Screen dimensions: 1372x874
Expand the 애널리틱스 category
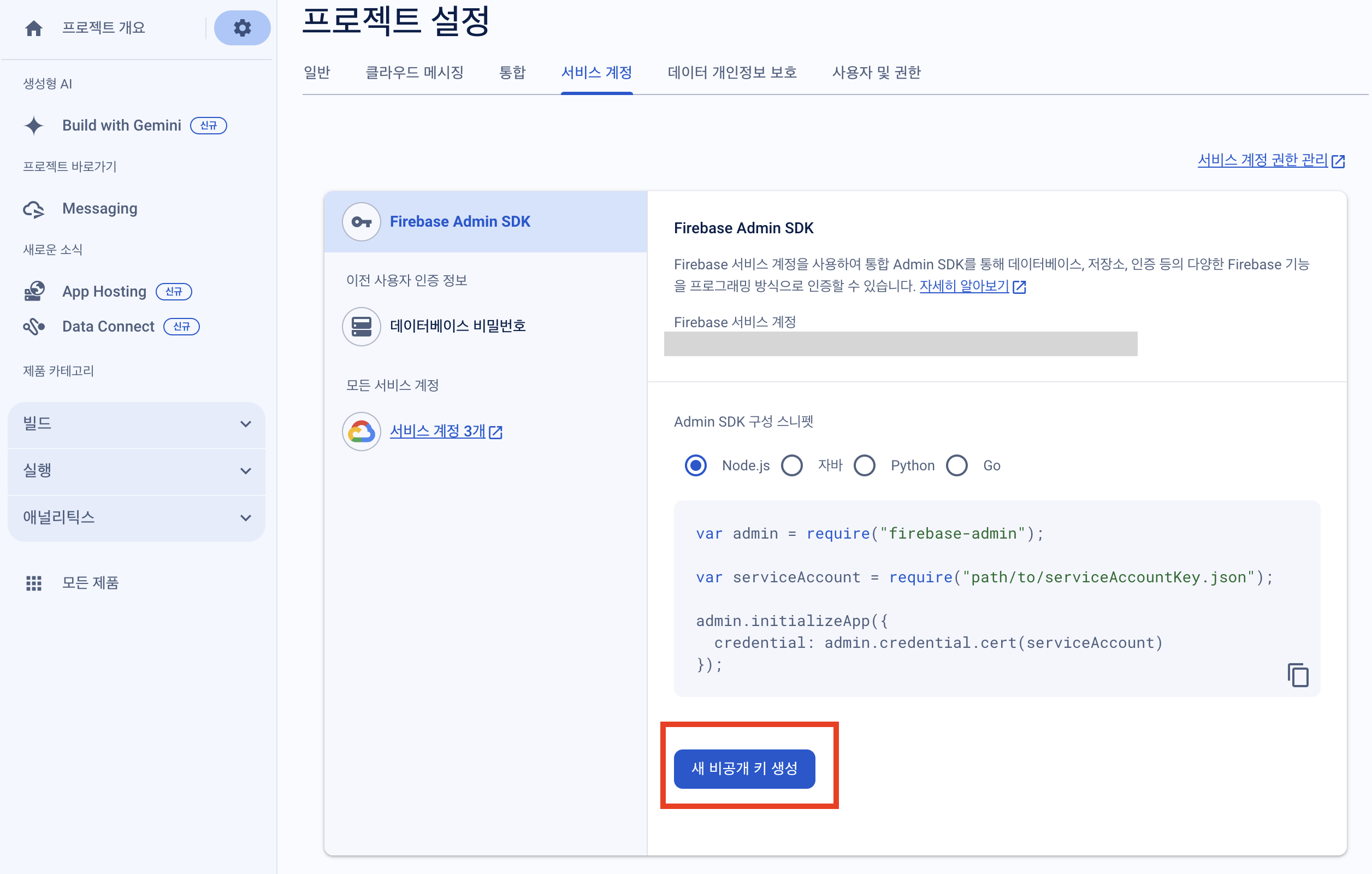click(x=246, y=518)
